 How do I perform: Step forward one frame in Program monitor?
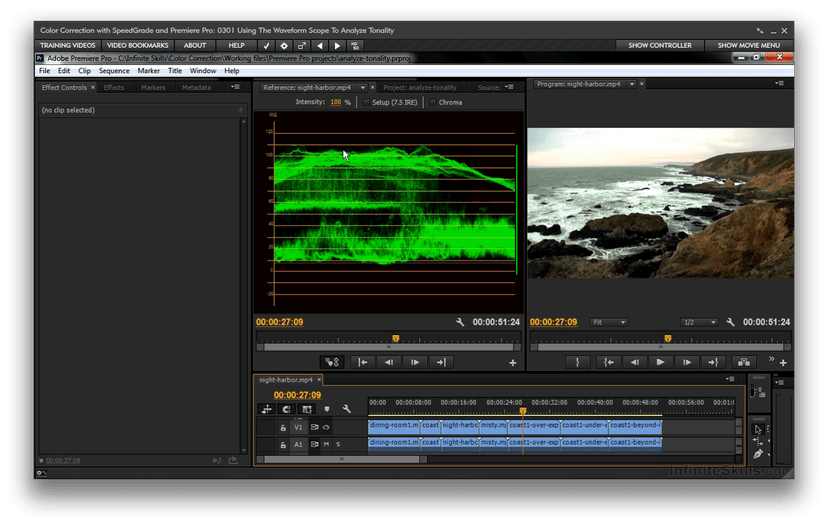pos(686,362)
